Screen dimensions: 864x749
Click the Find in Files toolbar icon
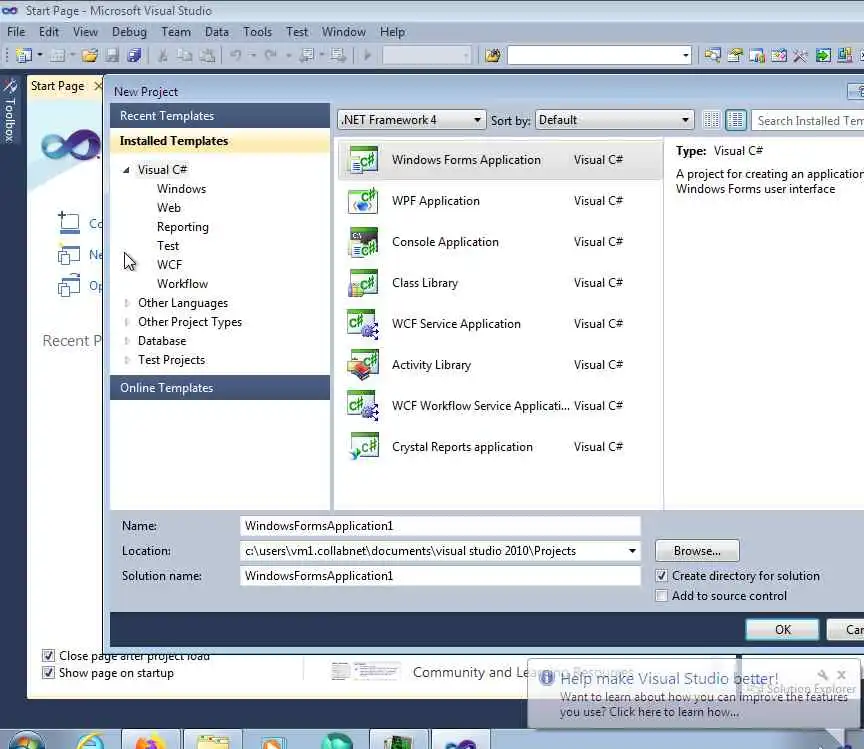coord(493,55)
